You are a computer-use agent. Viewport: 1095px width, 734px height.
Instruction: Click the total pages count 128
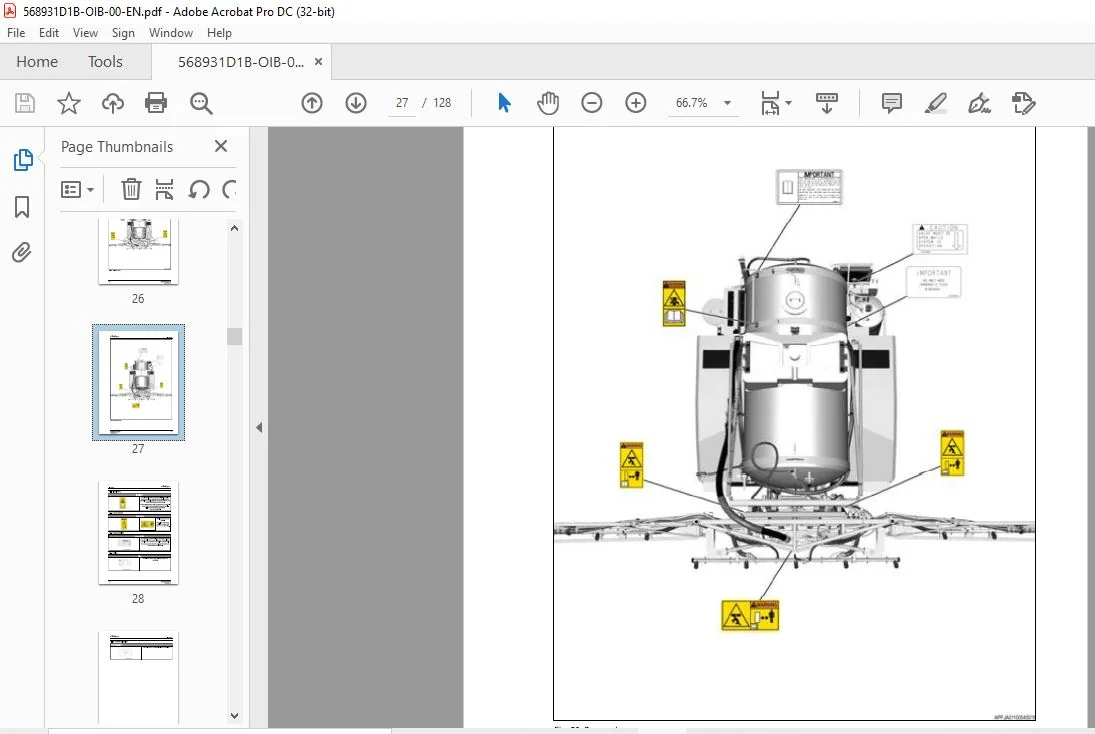[442, 103]
